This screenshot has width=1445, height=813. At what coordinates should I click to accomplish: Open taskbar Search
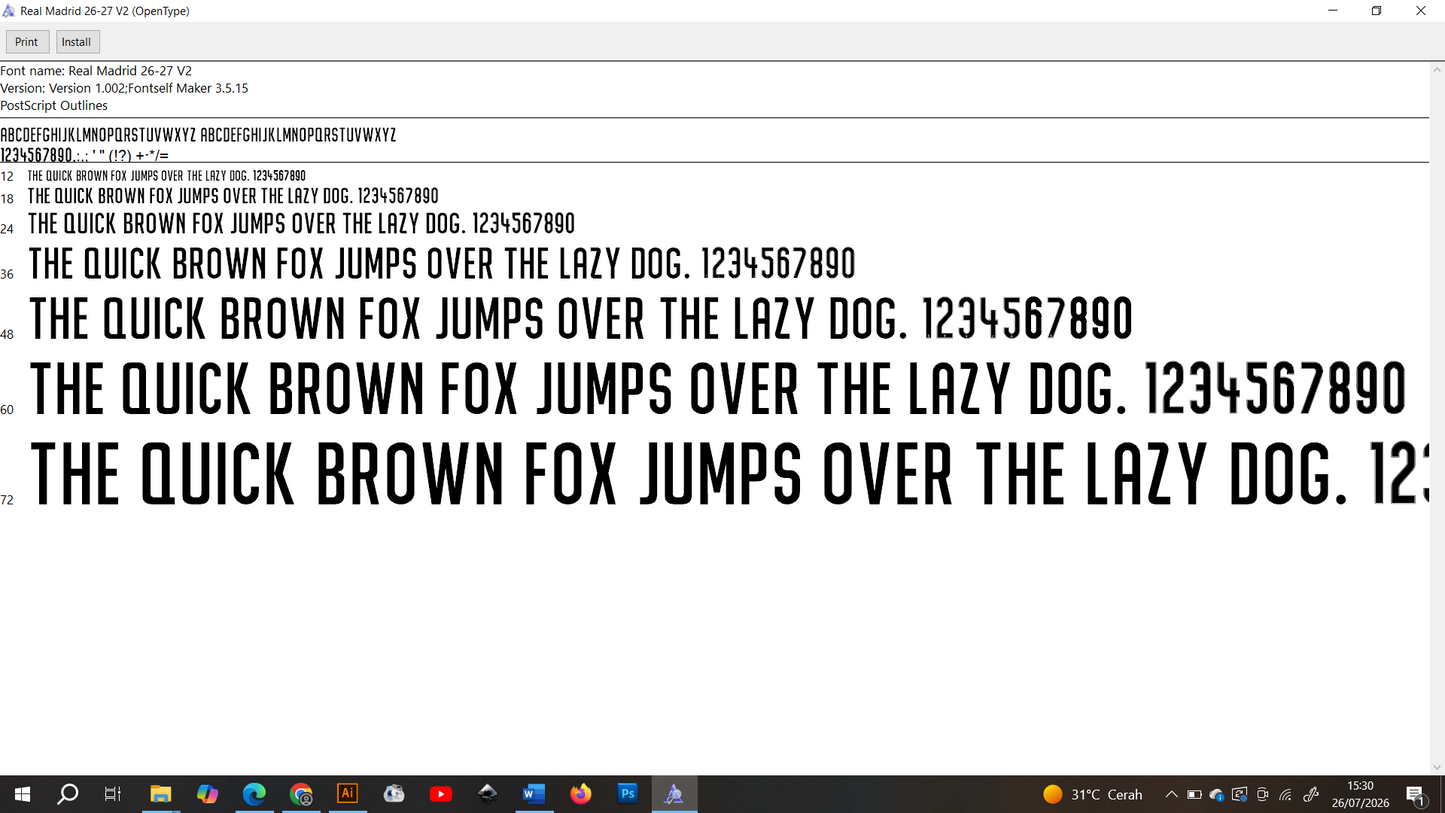(x=67, y=794)
